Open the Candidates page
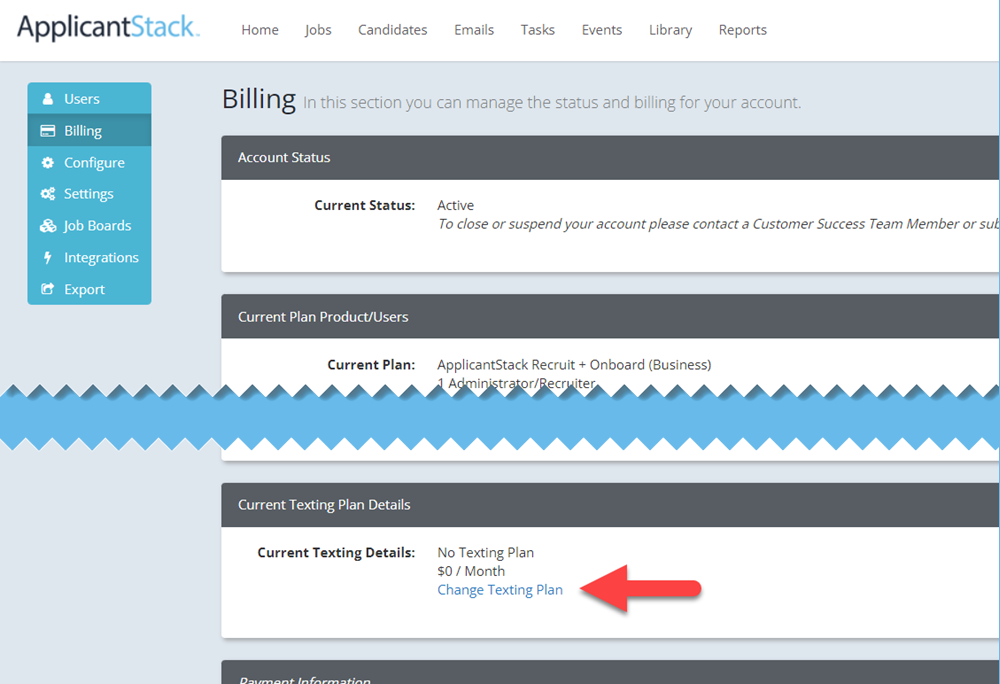Image resolution: width=1000 pixels, height=684 pixels. [392, 30]
